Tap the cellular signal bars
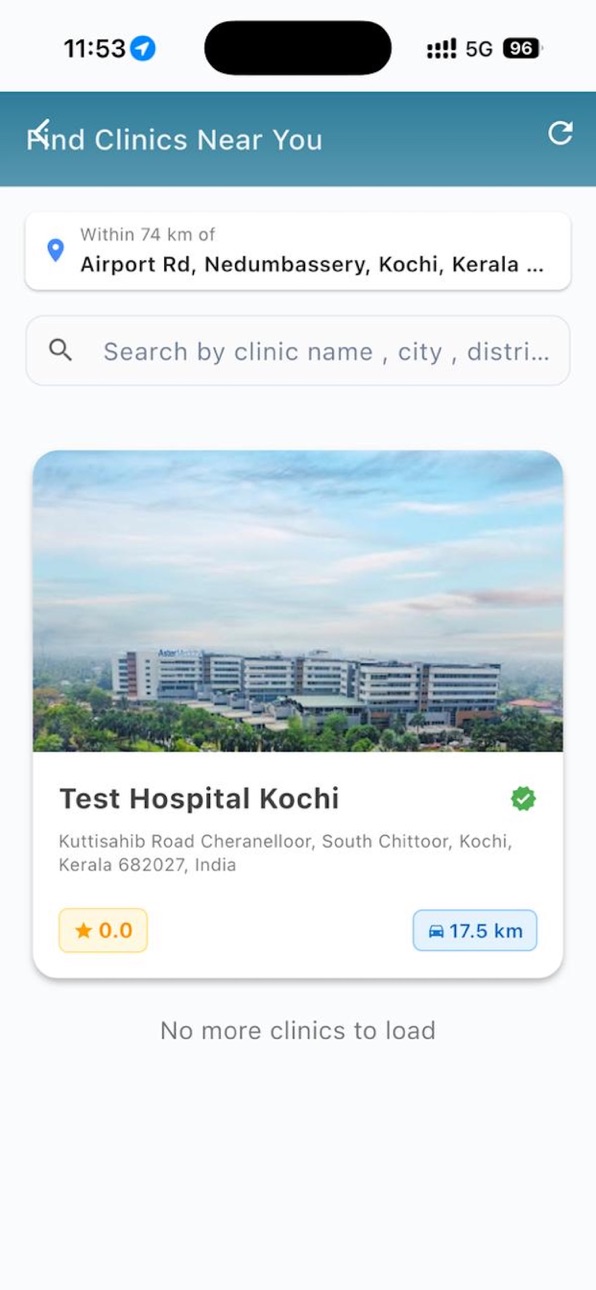Viewport: 596px width, 1290px height. point(441,48)
